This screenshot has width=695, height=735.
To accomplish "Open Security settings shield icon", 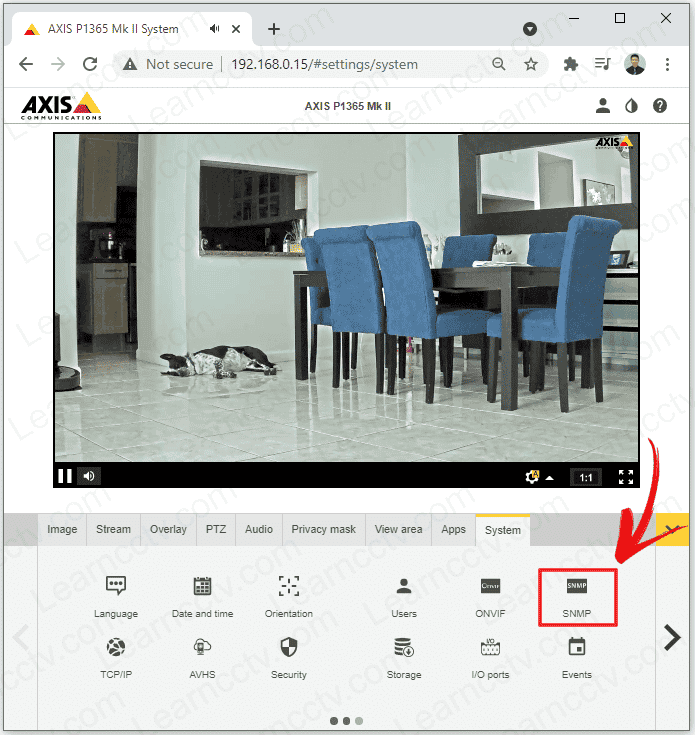I will pos(289,648).
